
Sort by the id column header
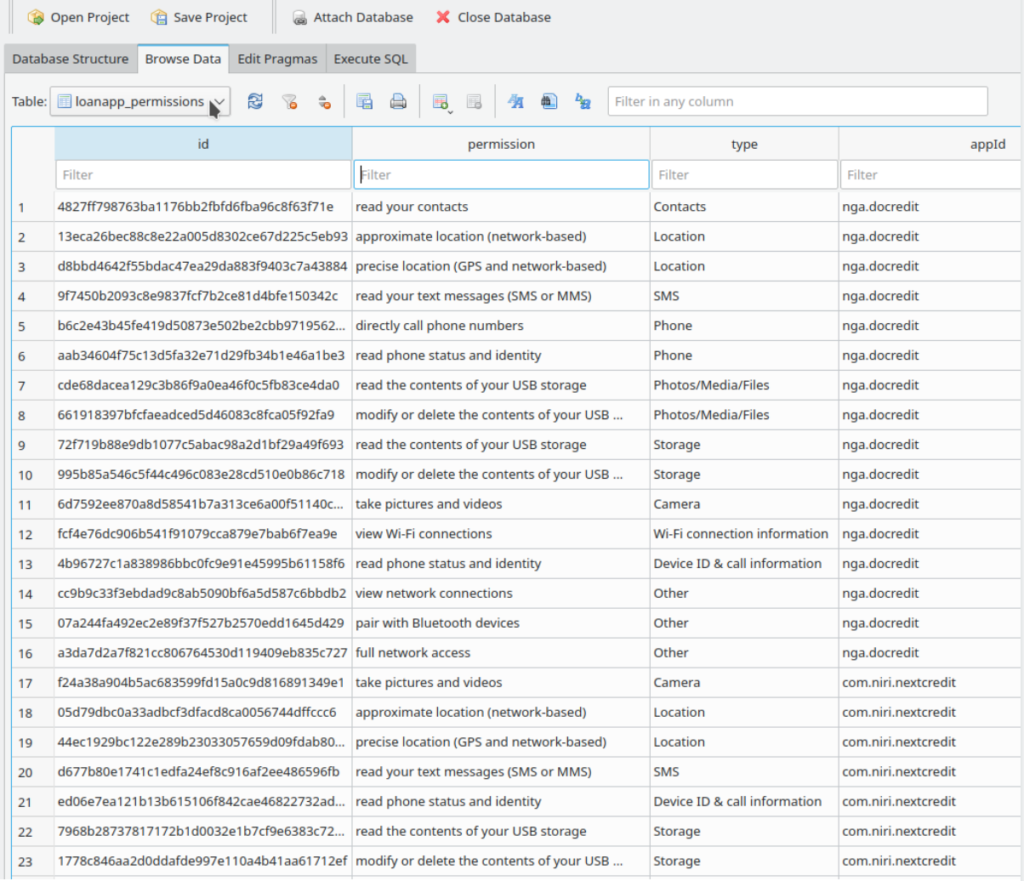pyautogui.click(x=203, y=144)
